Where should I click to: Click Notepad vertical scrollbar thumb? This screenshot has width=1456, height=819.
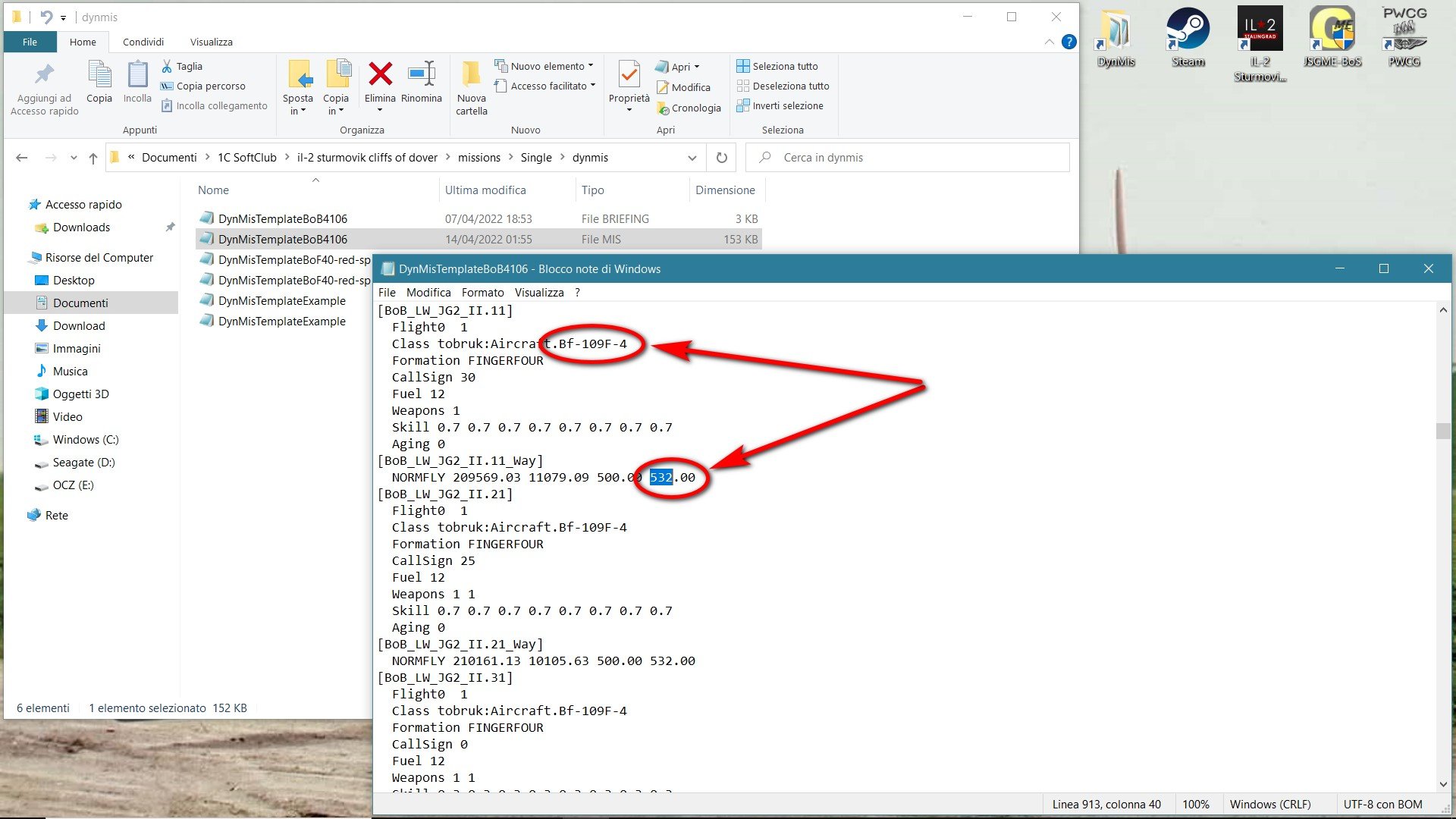coord(1442,430)
